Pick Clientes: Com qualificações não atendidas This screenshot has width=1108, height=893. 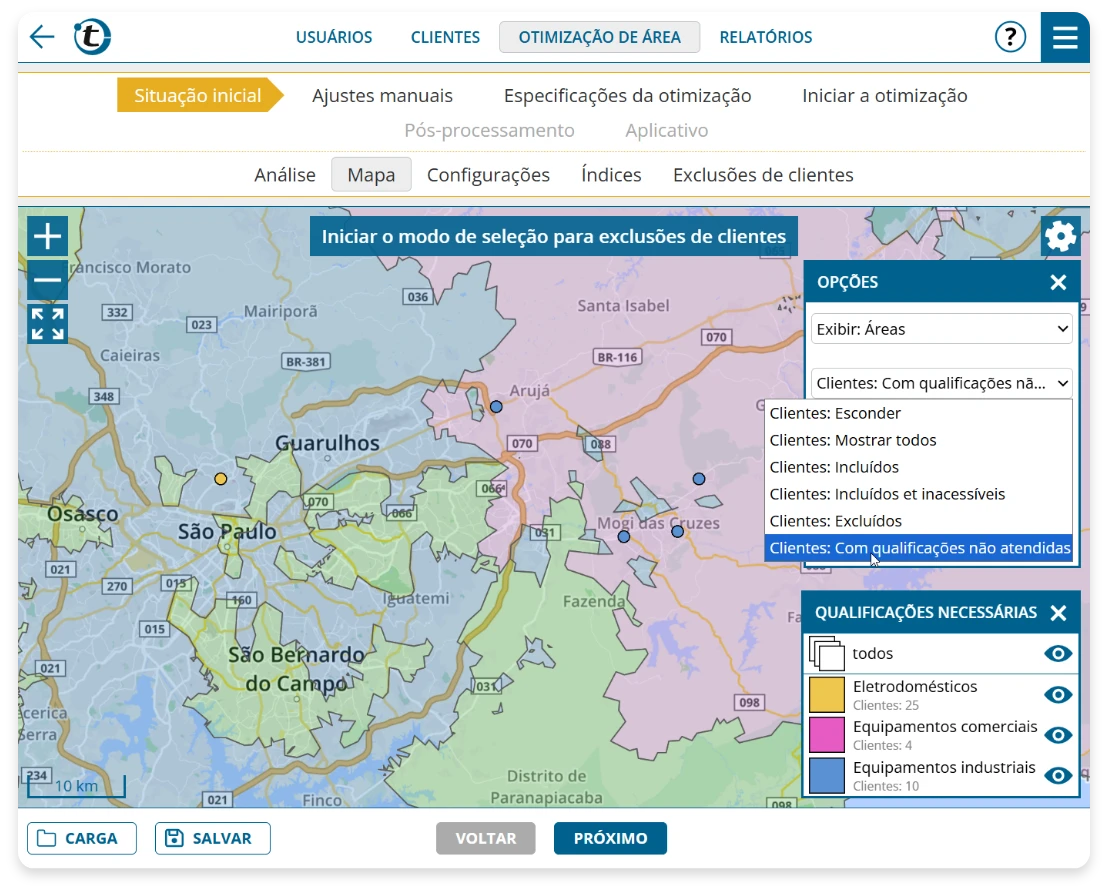919,548
